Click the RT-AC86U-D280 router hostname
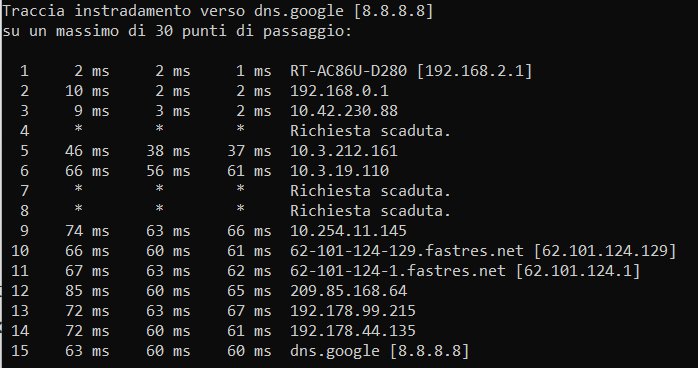The width and height of the screenshot is (698, 368). [x=348, y=71]
